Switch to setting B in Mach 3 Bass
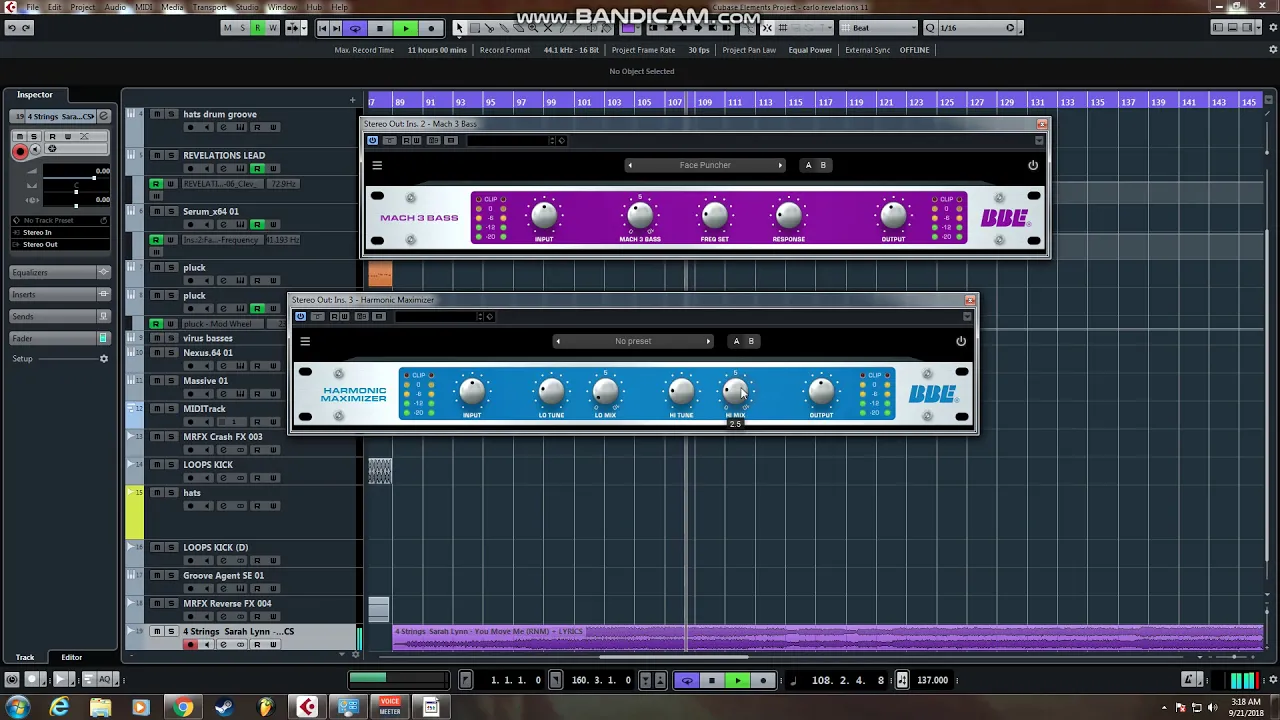This screenshot has width=1280, height=720. [x=823, y=165]
